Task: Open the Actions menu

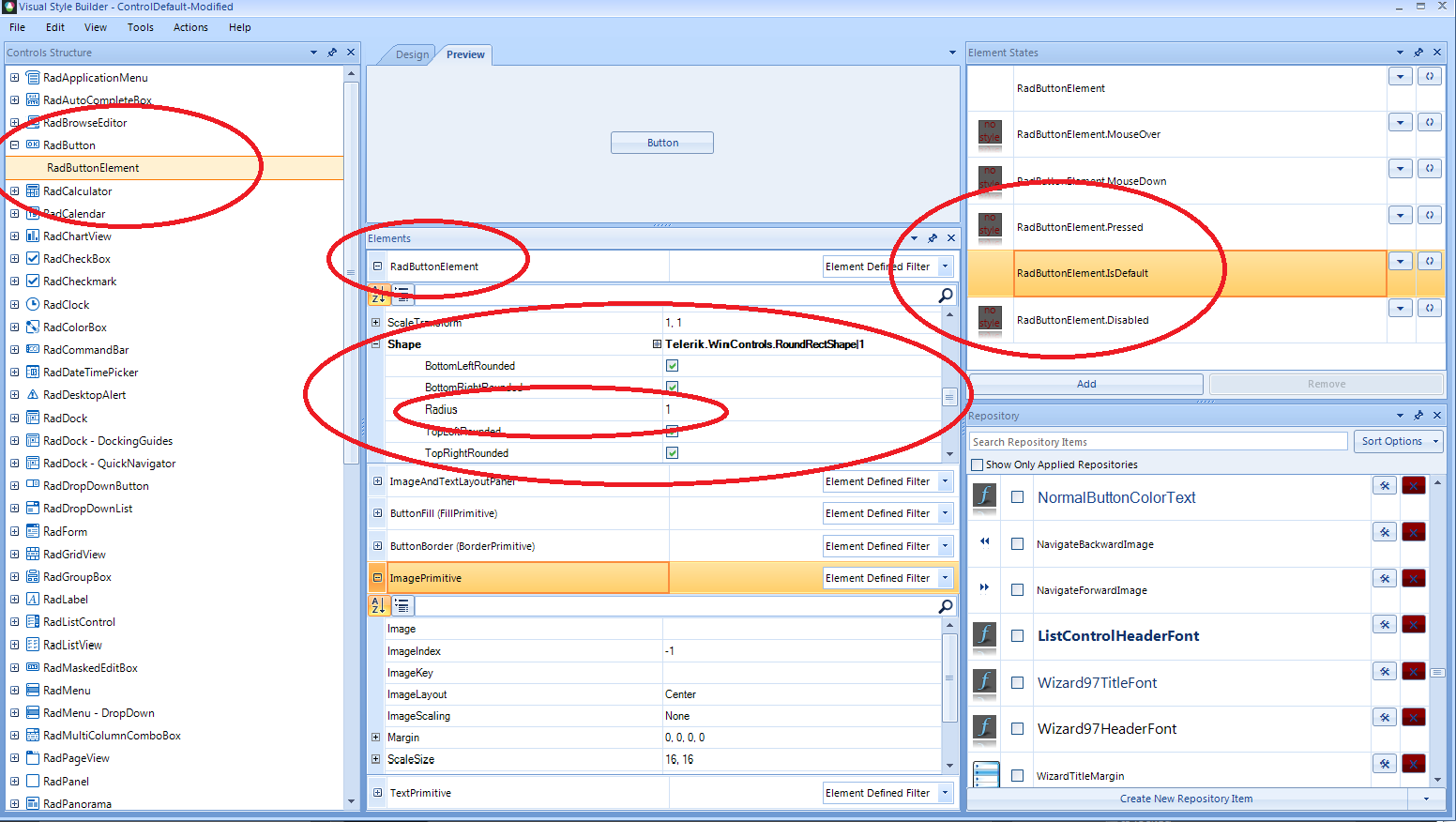Action: click(x=190, y=27)
